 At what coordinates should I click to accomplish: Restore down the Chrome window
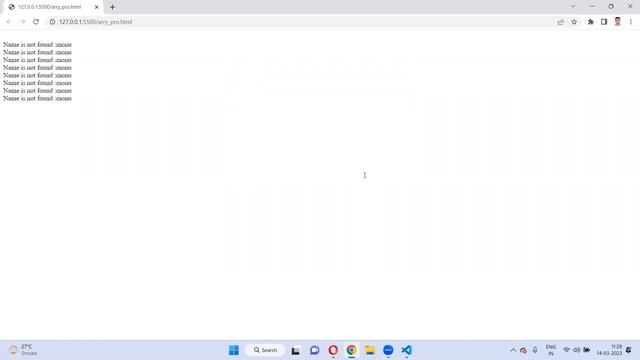coord(611,6)
